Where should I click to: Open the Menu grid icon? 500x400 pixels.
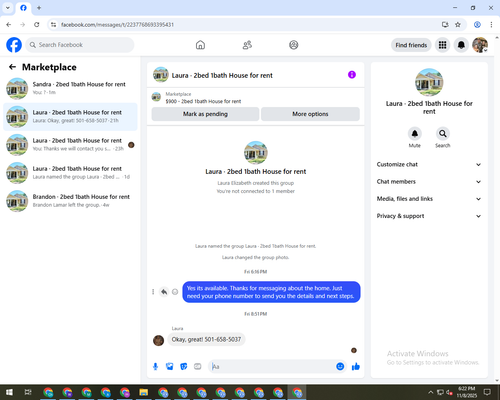442,45
